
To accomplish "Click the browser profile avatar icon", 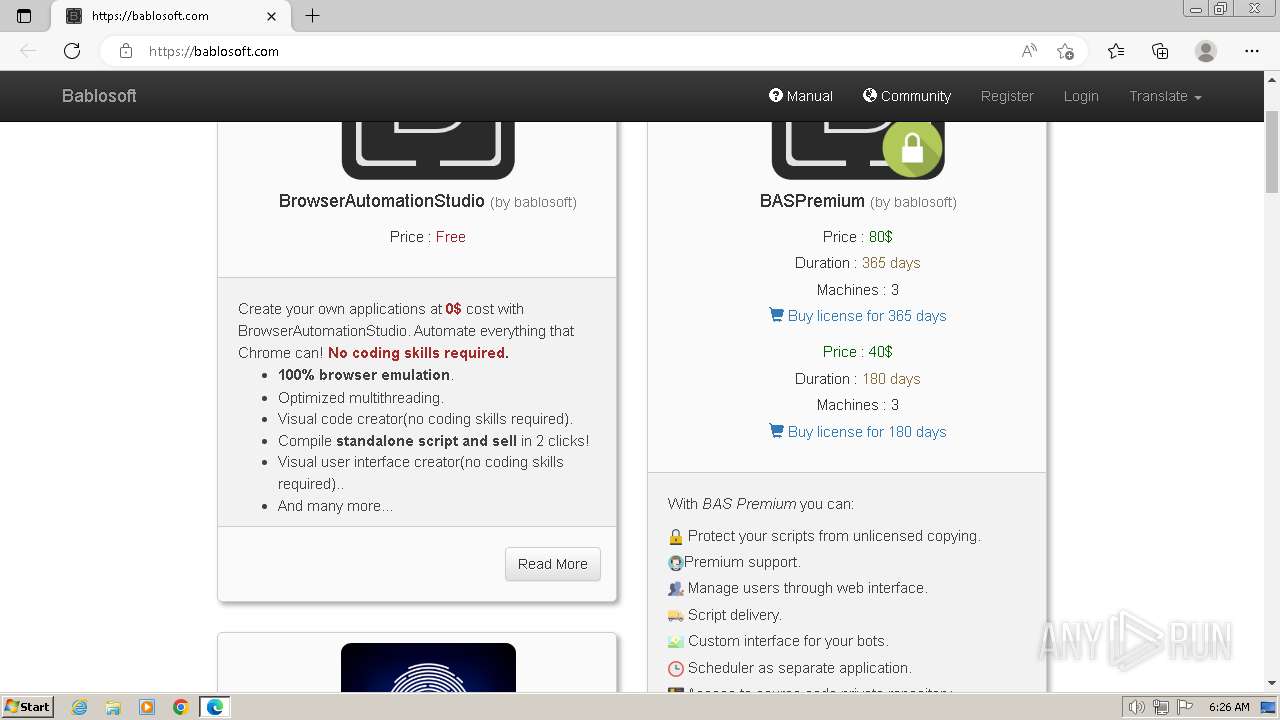I will pos(1206,51).
